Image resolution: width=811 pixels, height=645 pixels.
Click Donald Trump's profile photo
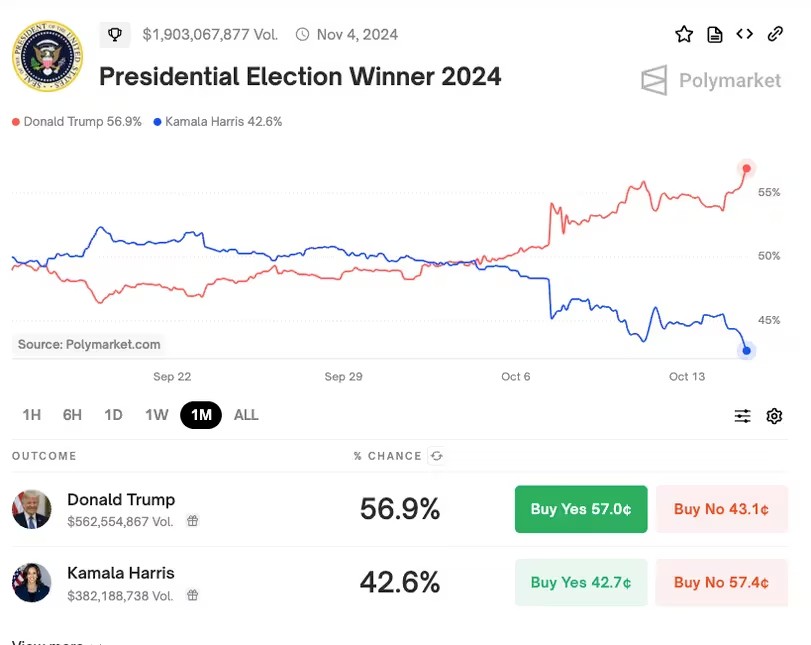click(32, 509)
